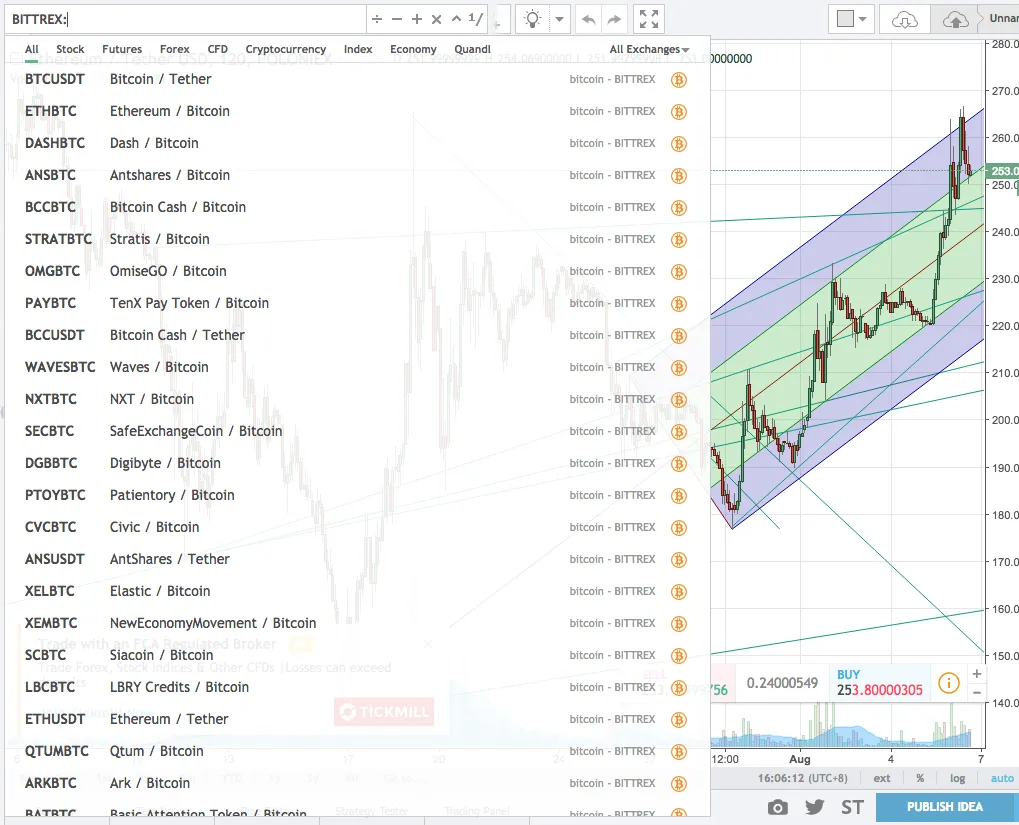Select the Economy category tab
This screenshot has height=825, width=1019.
coord(413,49)
